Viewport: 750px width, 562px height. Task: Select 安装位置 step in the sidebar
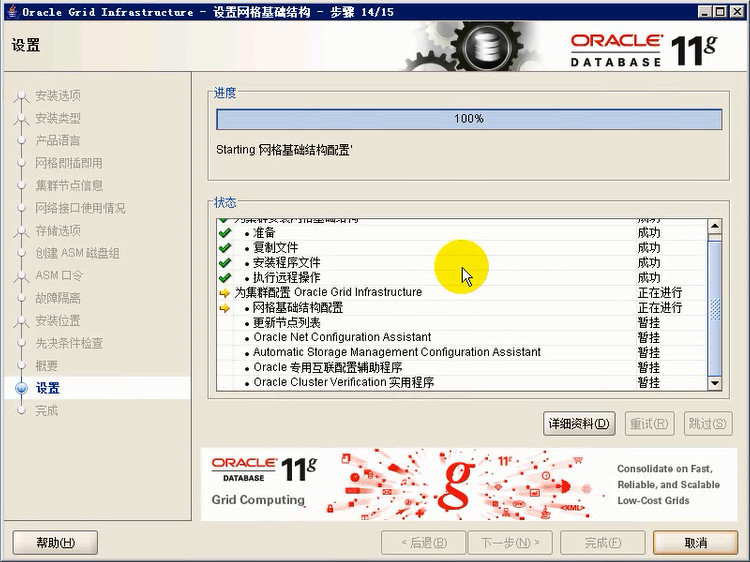pyautogui.click(x=58, y=320)
